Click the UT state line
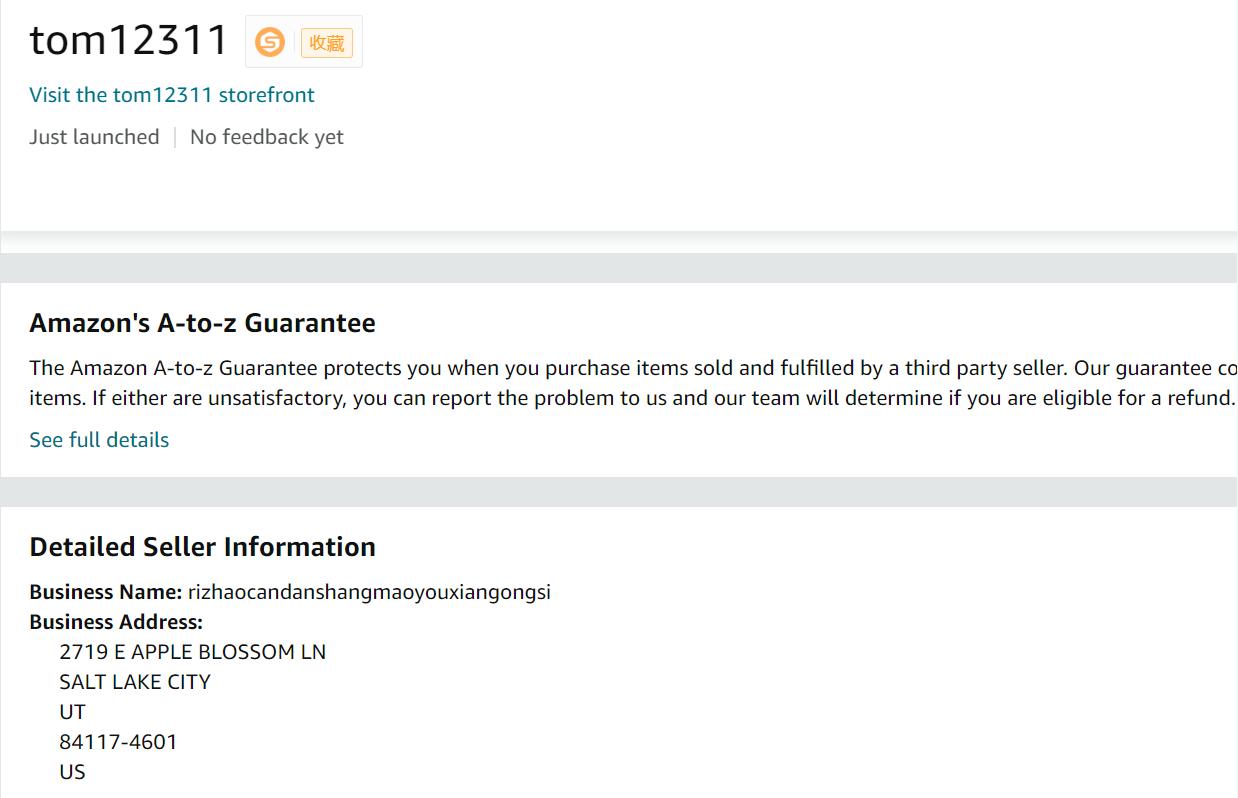This screenshot has height=798, width=1238. (x=72, y=712)
